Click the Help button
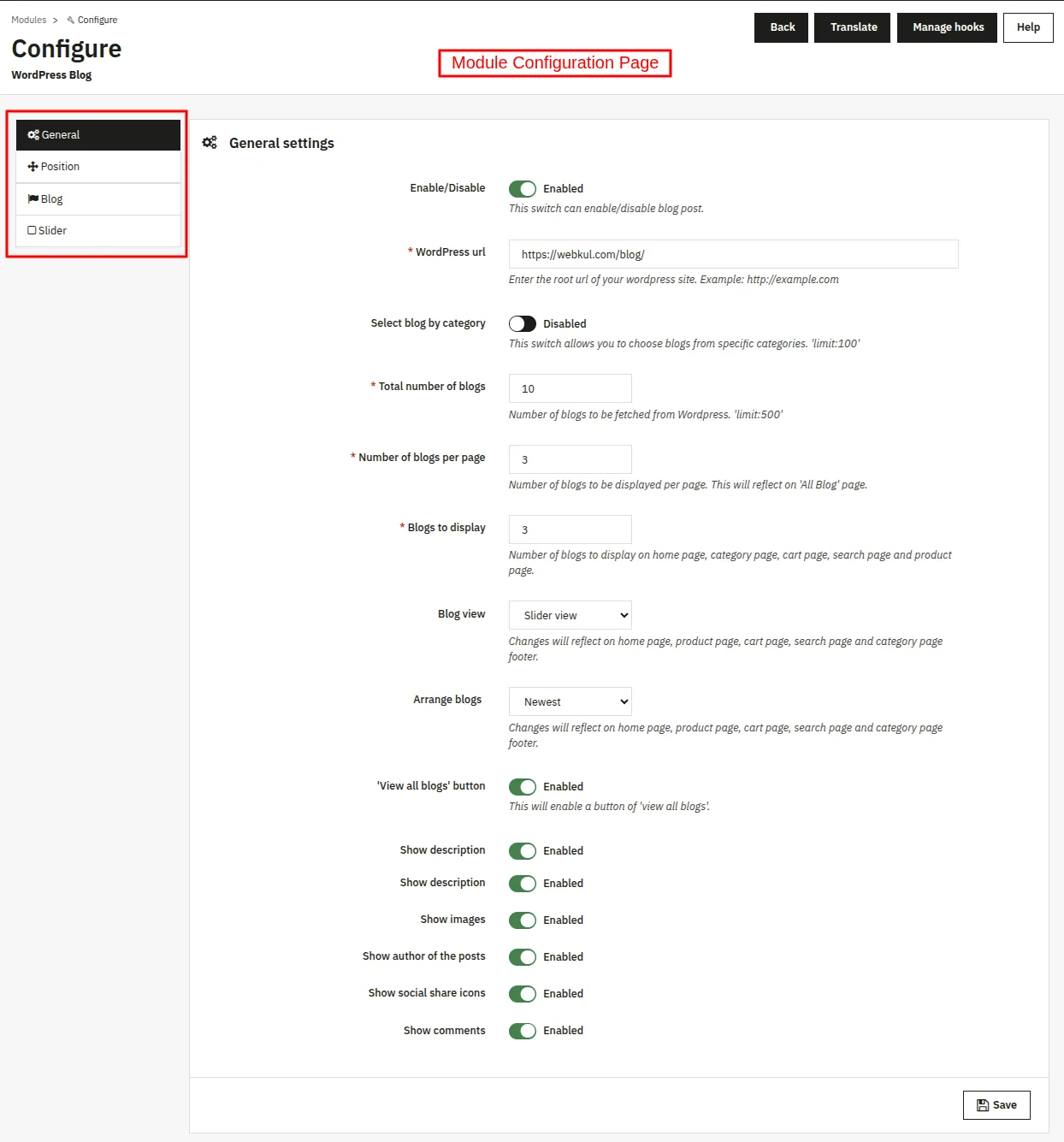1064x1142 pixels. 1028,27
